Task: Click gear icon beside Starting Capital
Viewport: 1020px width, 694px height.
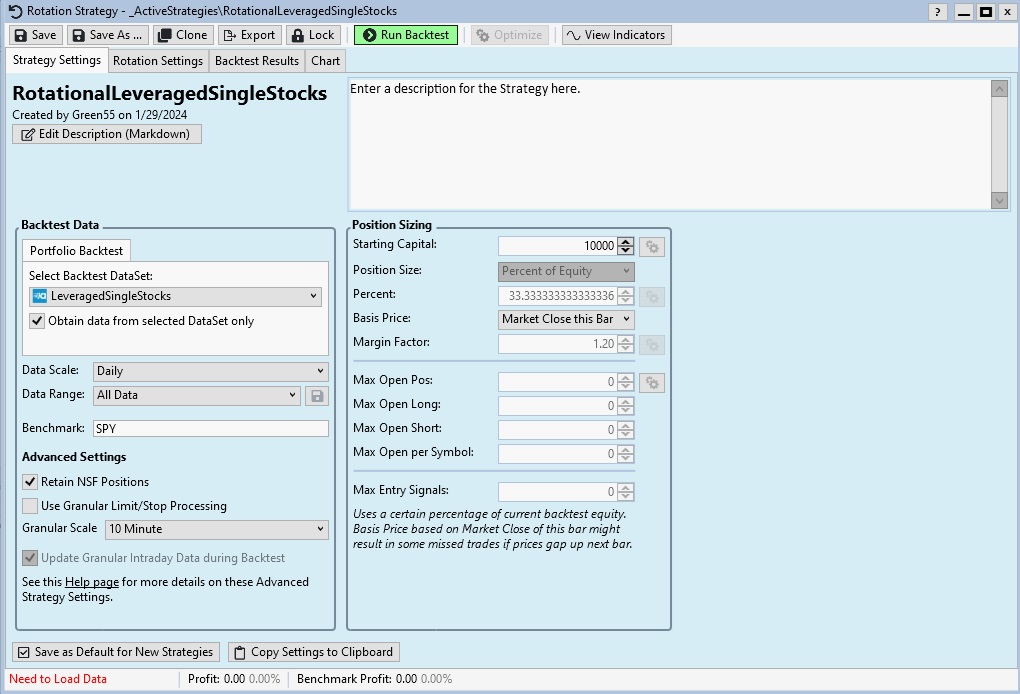Action: [652, 246]
